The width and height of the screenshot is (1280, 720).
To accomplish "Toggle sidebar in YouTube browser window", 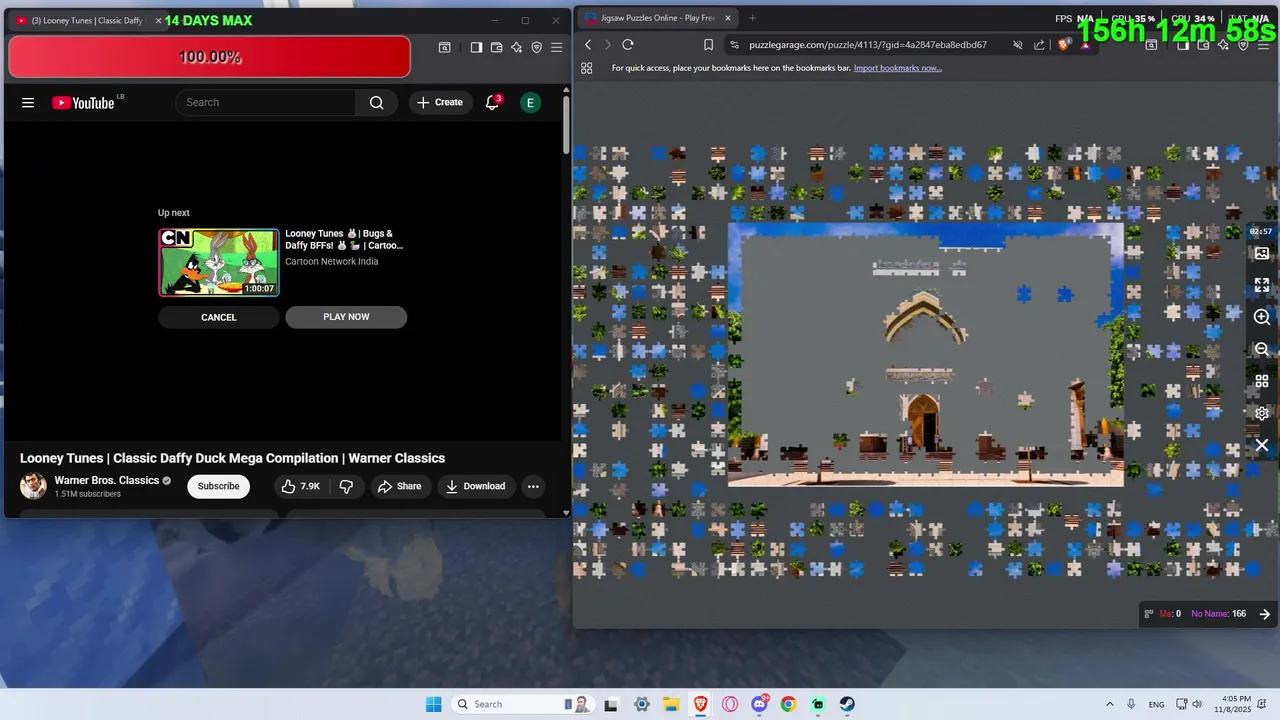I will point(476,47).
